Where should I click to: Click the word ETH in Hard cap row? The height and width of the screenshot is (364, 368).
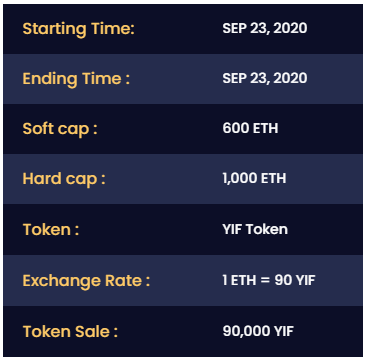pos(273,179)
